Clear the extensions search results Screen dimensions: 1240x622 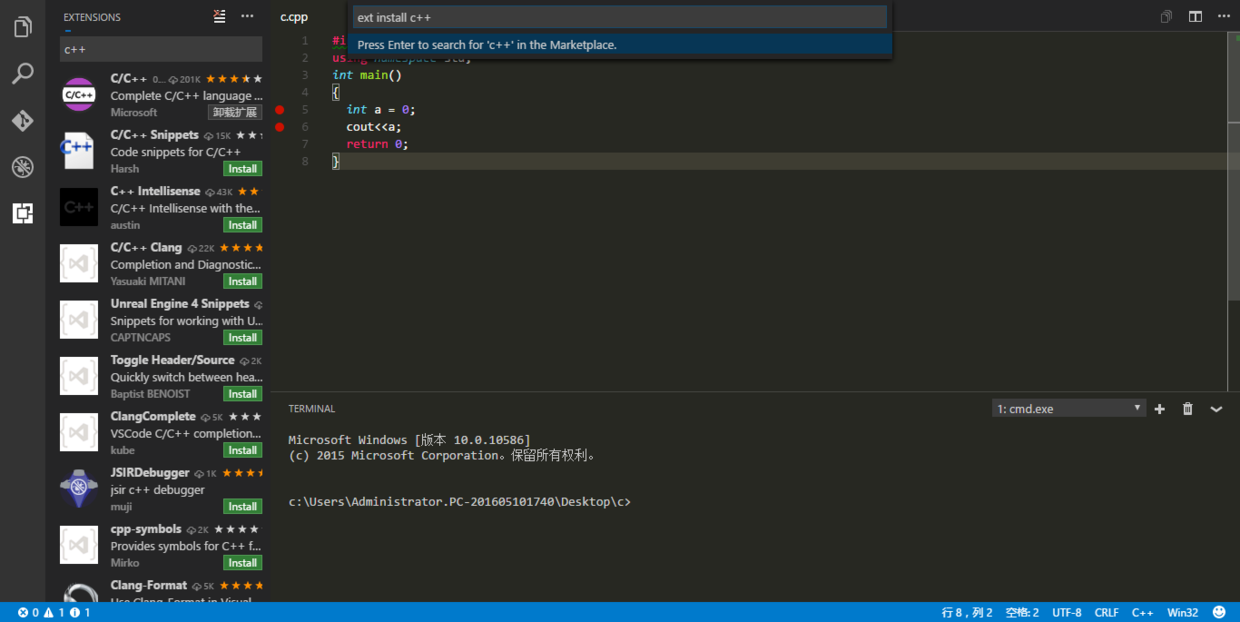[x=220, y=16]
